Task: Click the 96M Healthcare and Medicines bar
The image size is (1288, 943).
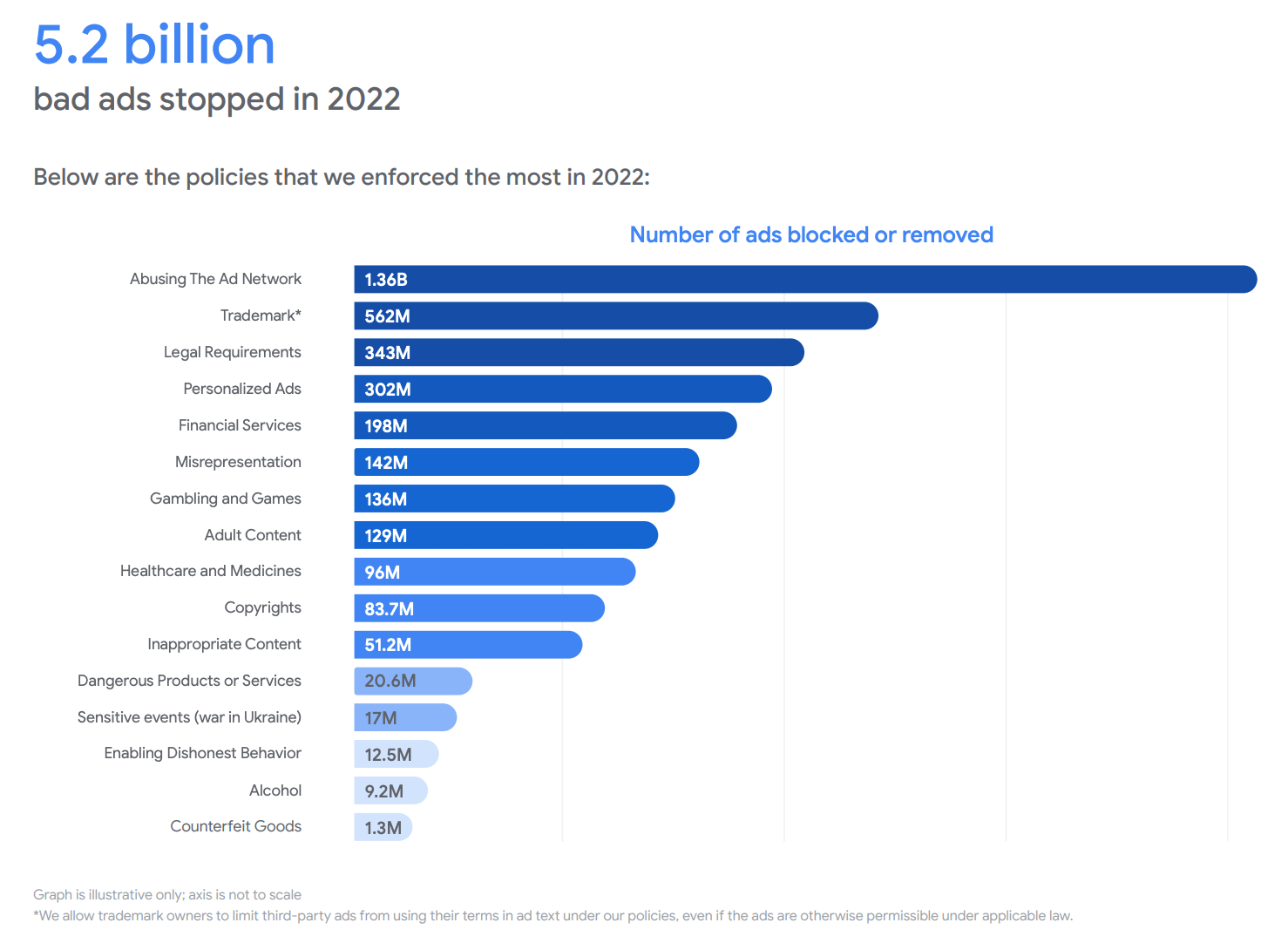Action: pyautogui.click(x=495, y=572)
